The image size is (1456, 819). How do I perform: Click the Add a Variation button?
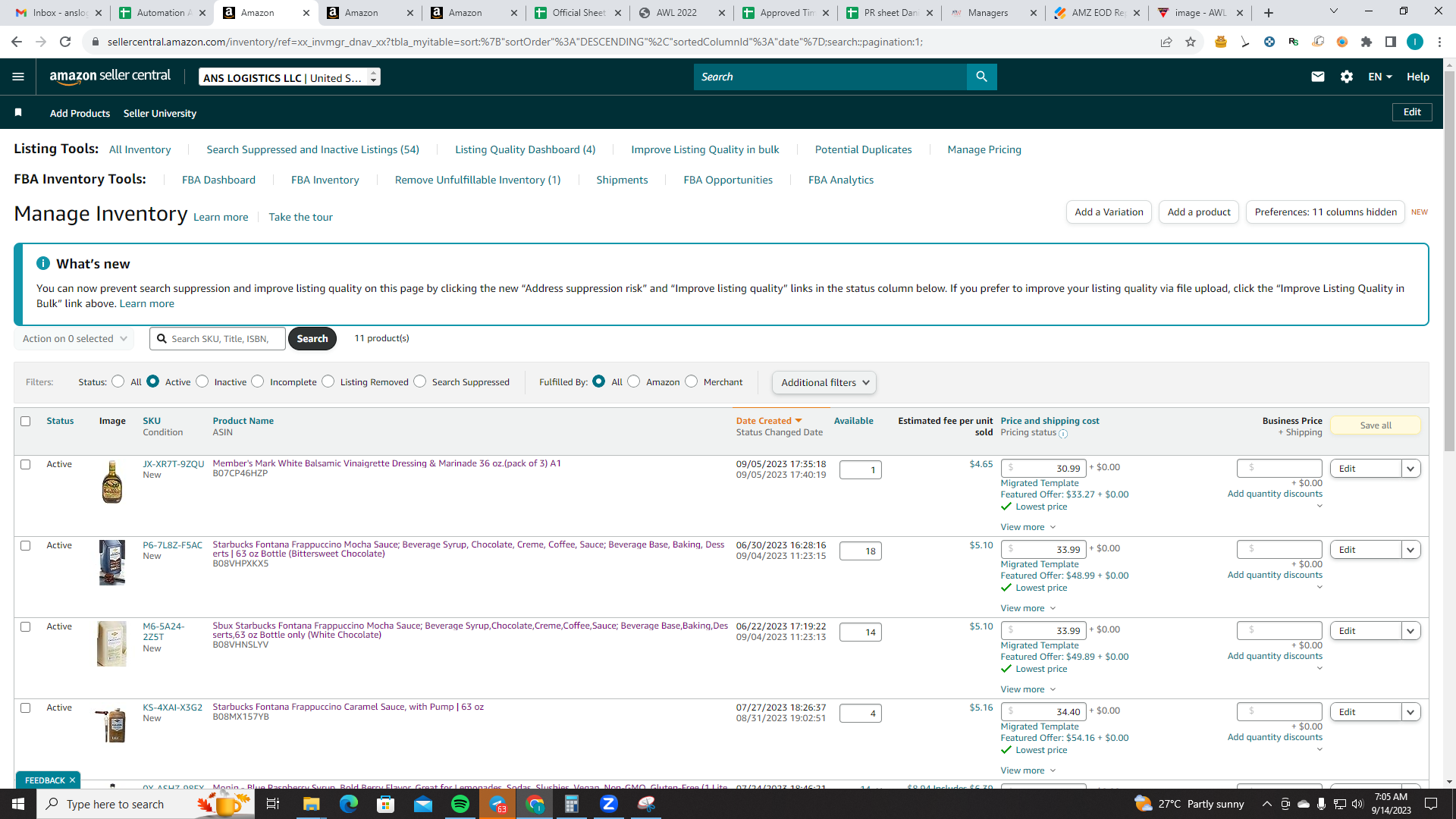(x=1109, y=212)
